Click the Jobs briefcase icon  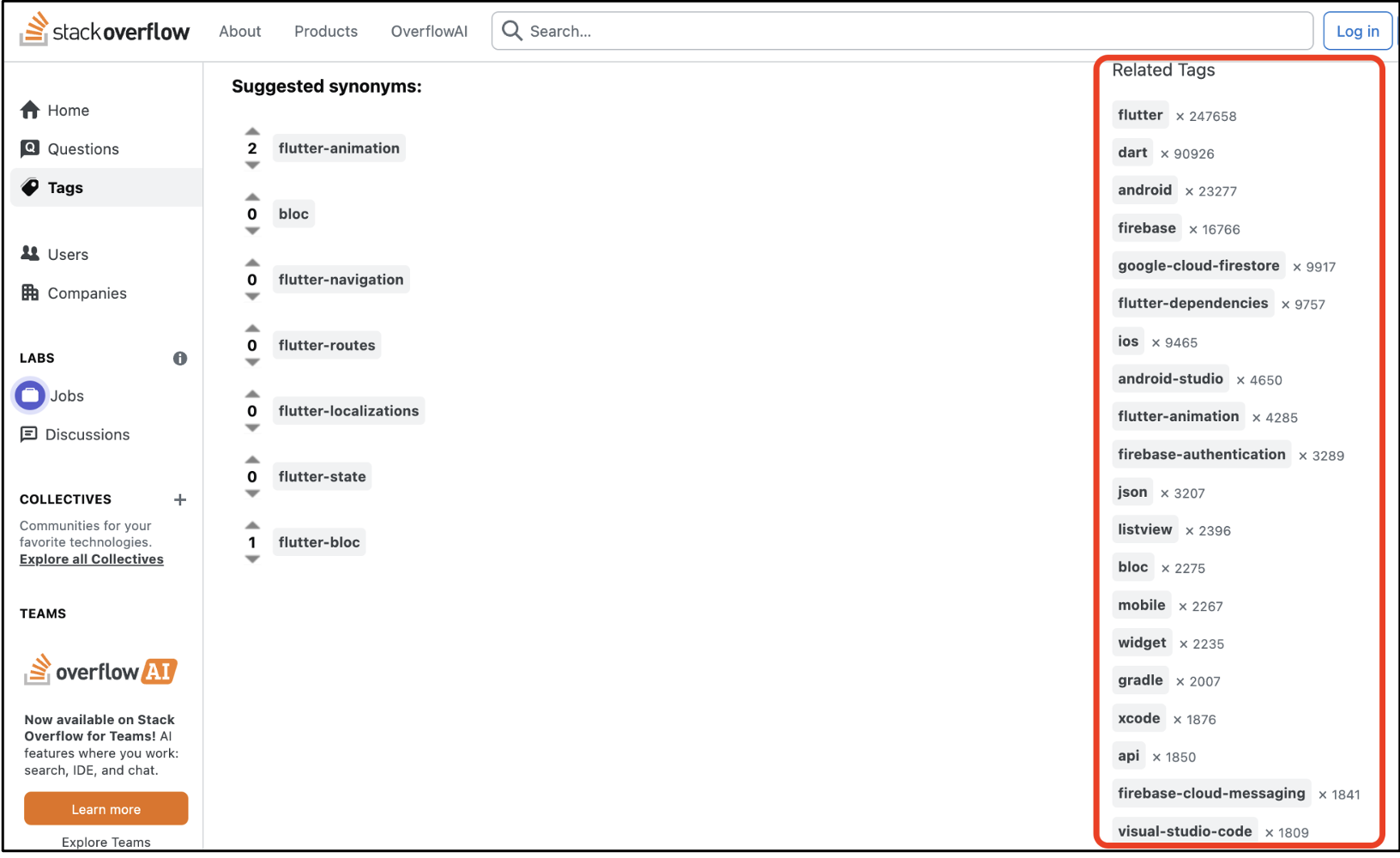[x=30, y=396]
